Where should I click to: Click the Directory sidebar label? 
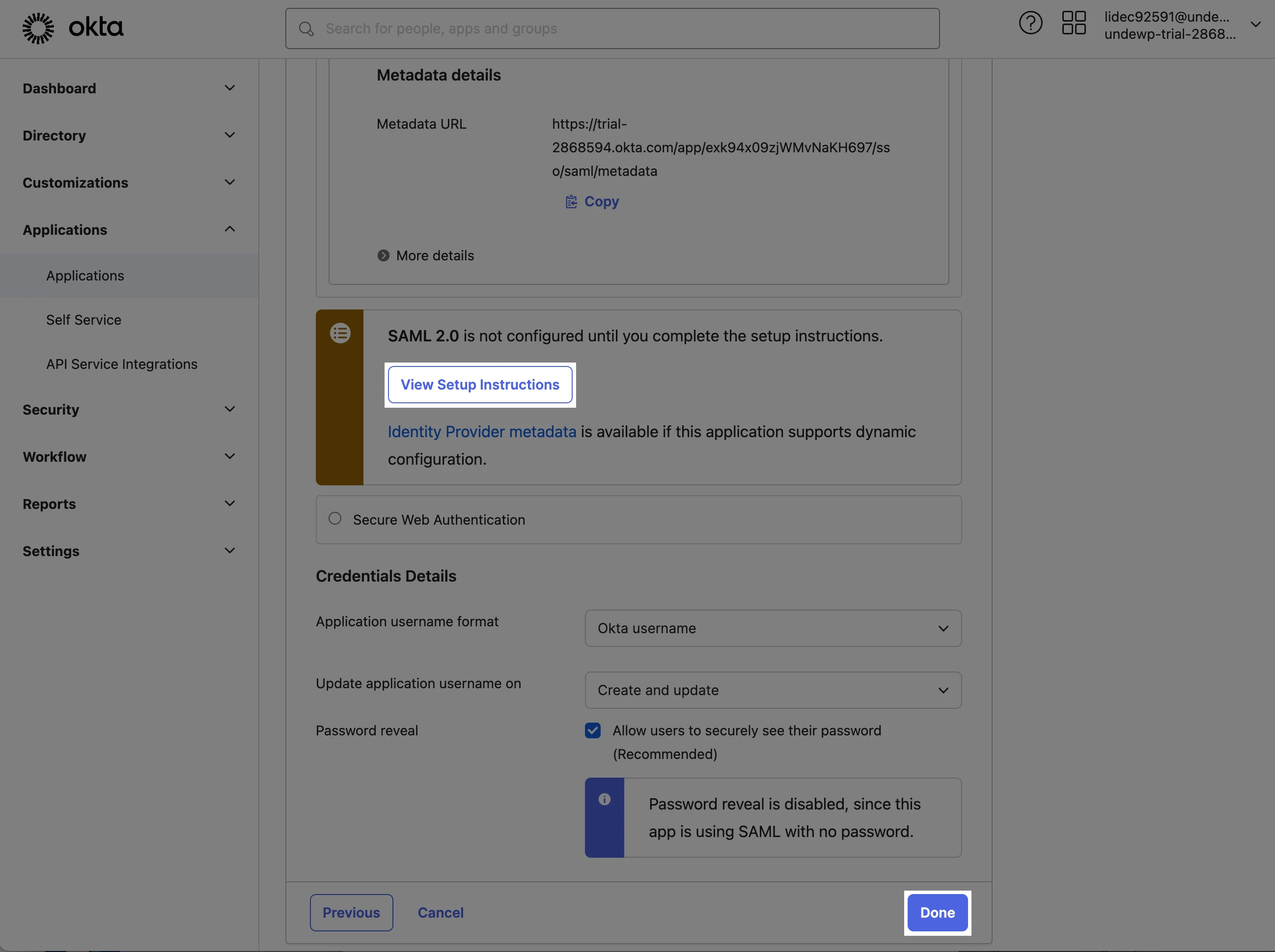coord(54,136)
